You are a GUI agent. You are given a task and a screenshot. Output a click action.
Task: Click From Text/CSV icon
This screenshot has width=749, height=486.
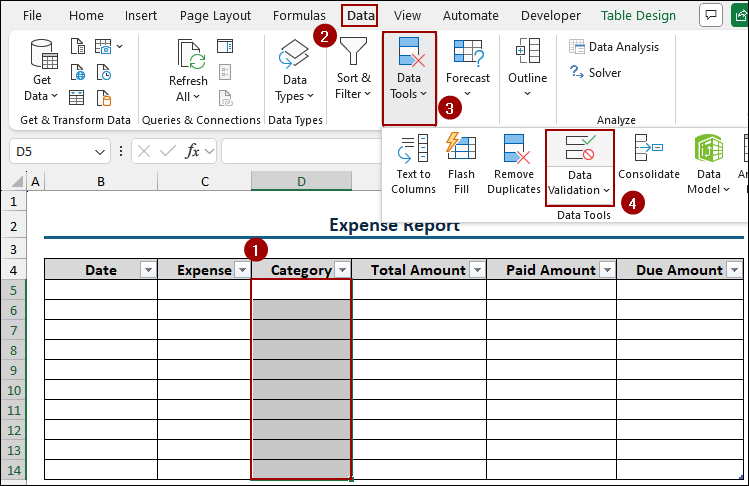click(x=77, y=46)
